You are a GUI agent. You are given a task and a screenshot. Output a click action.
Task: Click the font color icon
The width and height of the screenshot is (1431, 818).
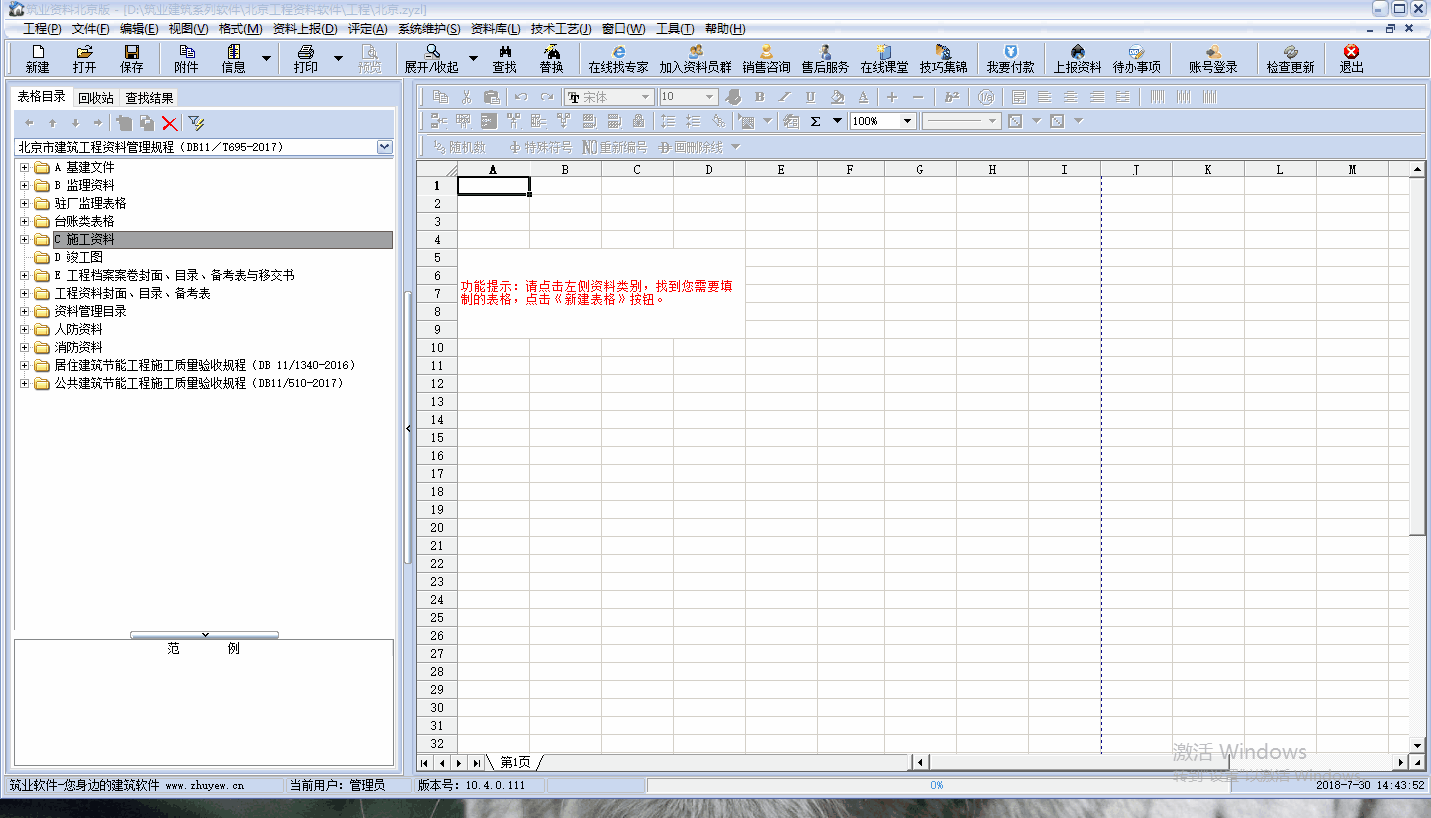pos(863,97)
